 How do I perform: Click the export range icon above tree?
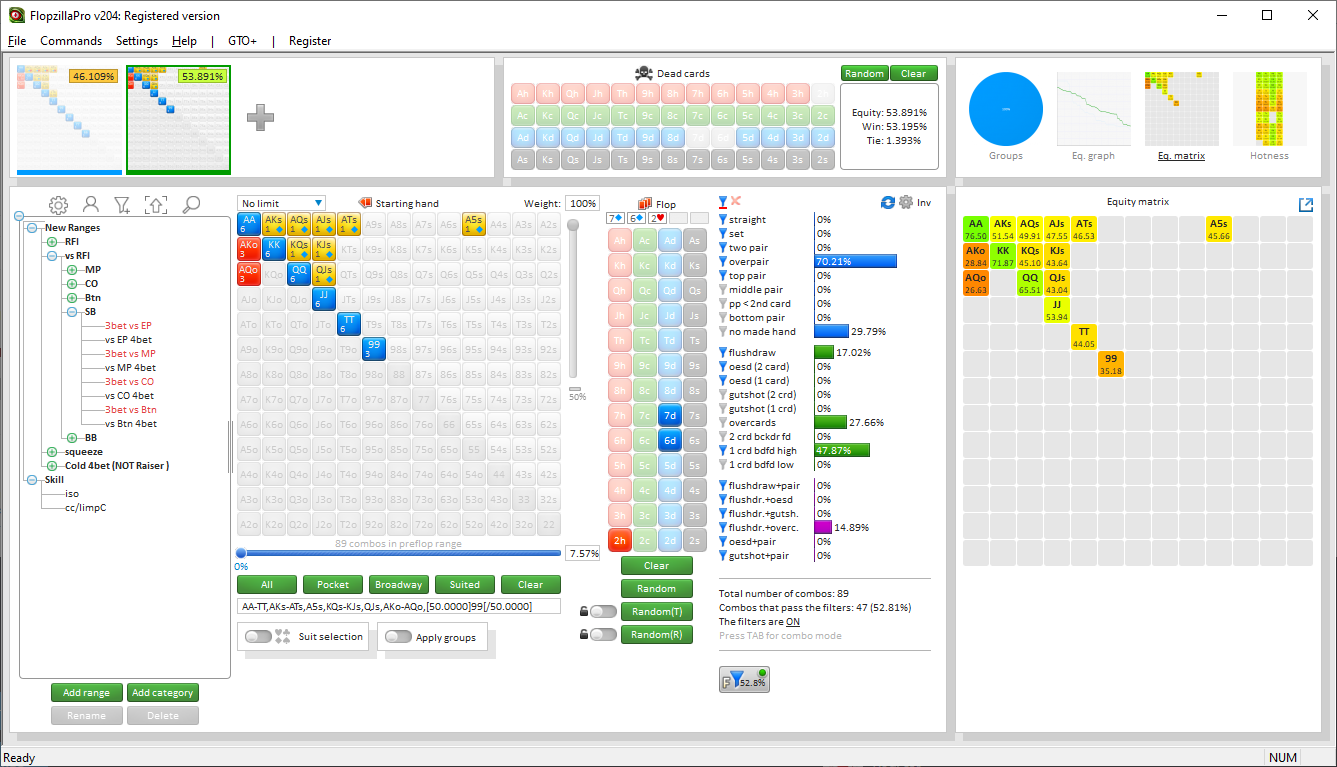pos(156,205)
